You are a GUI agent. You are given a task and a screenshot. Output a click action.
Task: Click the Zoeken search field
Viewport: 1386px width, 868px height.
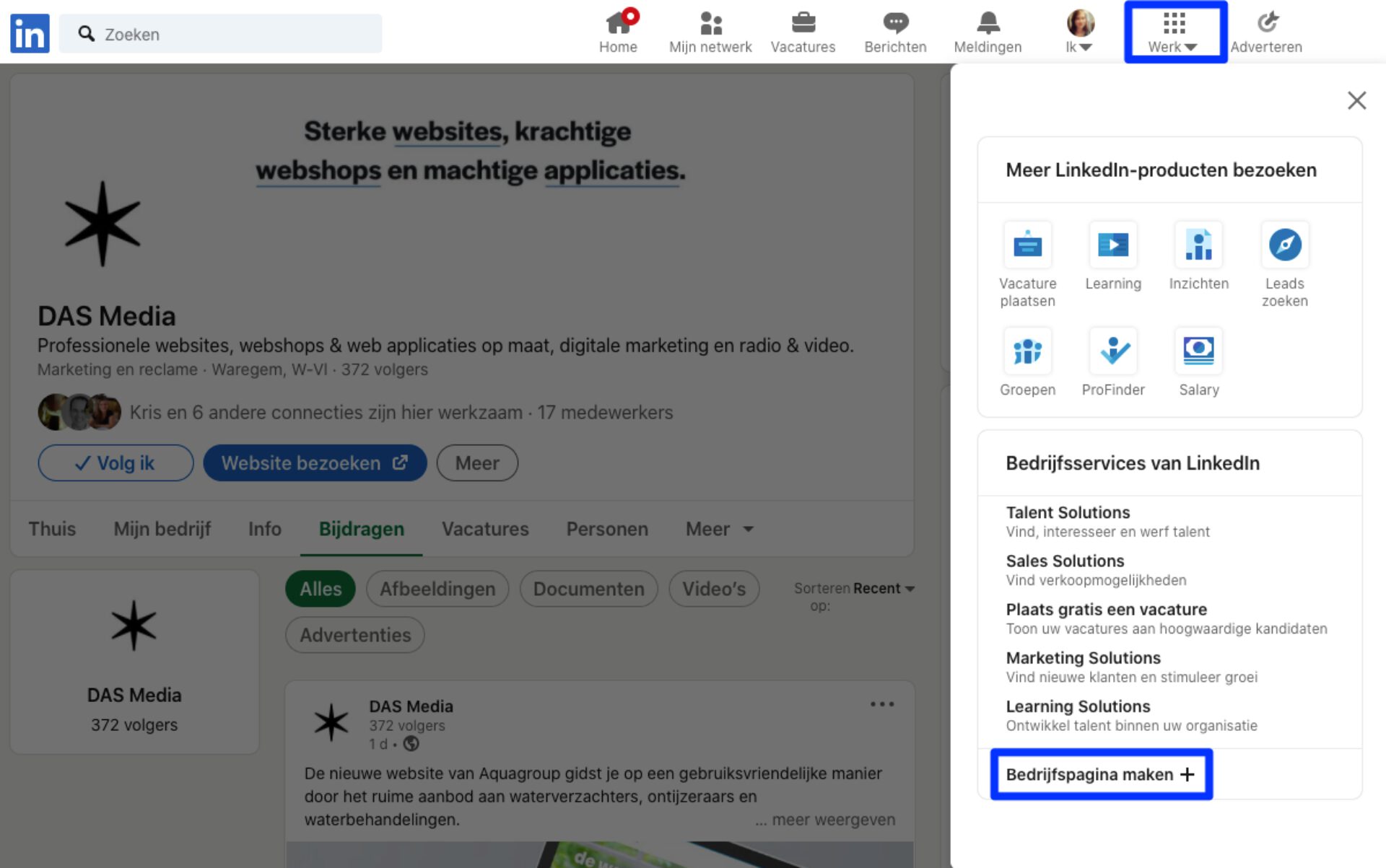[220, 34]
